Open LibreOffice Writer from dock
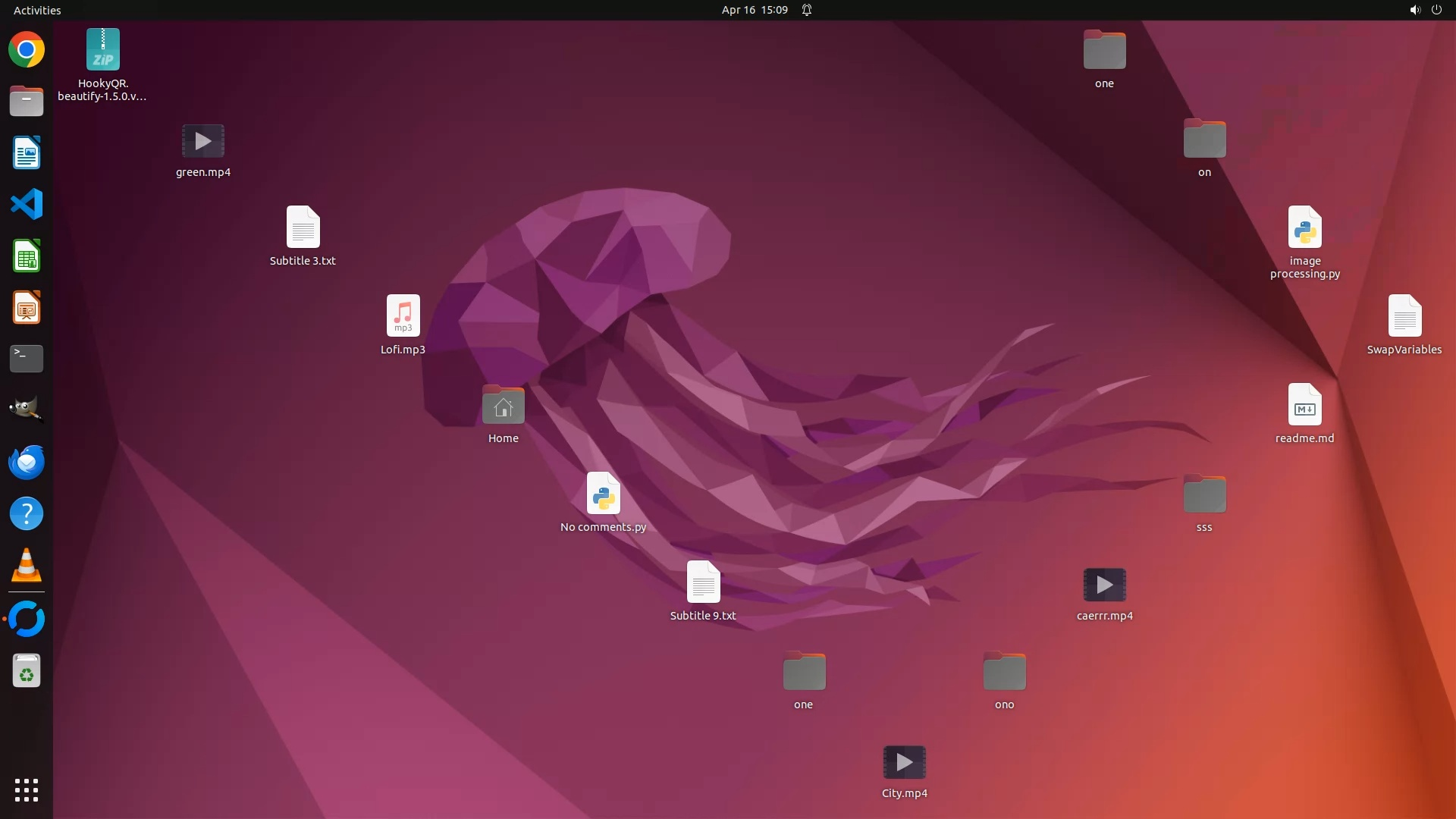Viewport: 1456px width, 819px height. point(27,153)
